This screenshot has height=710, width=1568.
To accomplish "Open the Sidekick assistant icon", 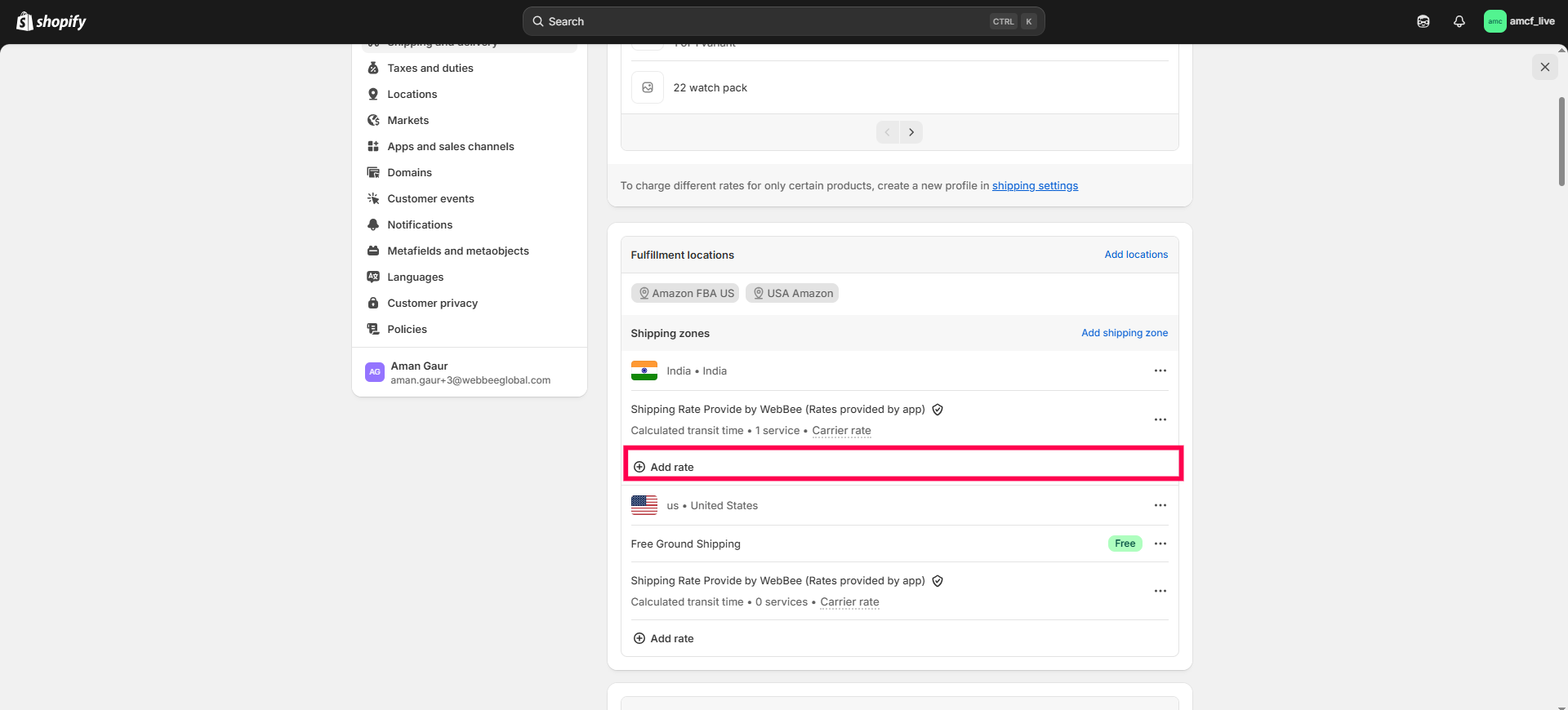I will click(1423, 21).
